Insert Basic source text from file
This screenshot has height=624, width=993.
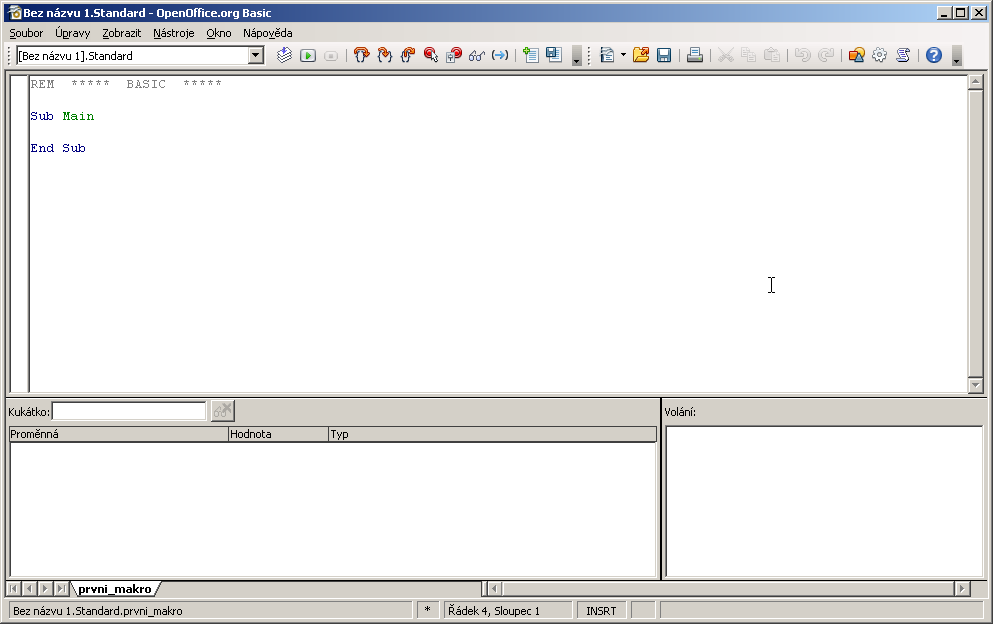[x=531, y=56]
